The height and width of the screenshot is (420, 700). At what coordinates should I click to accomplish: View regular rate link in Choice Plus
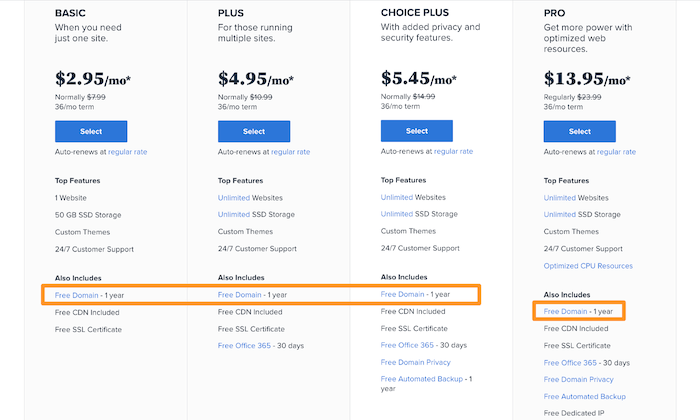(453, 151)
